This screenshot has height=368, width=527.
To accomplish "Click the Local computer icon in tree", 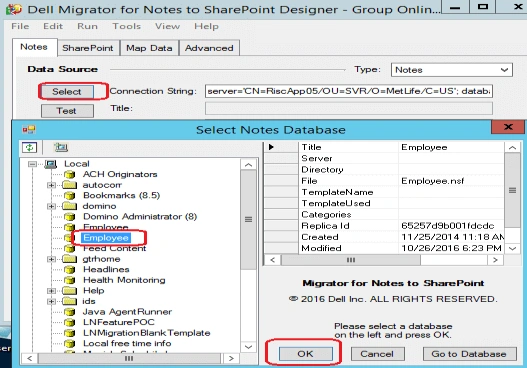I will (50, 164).
